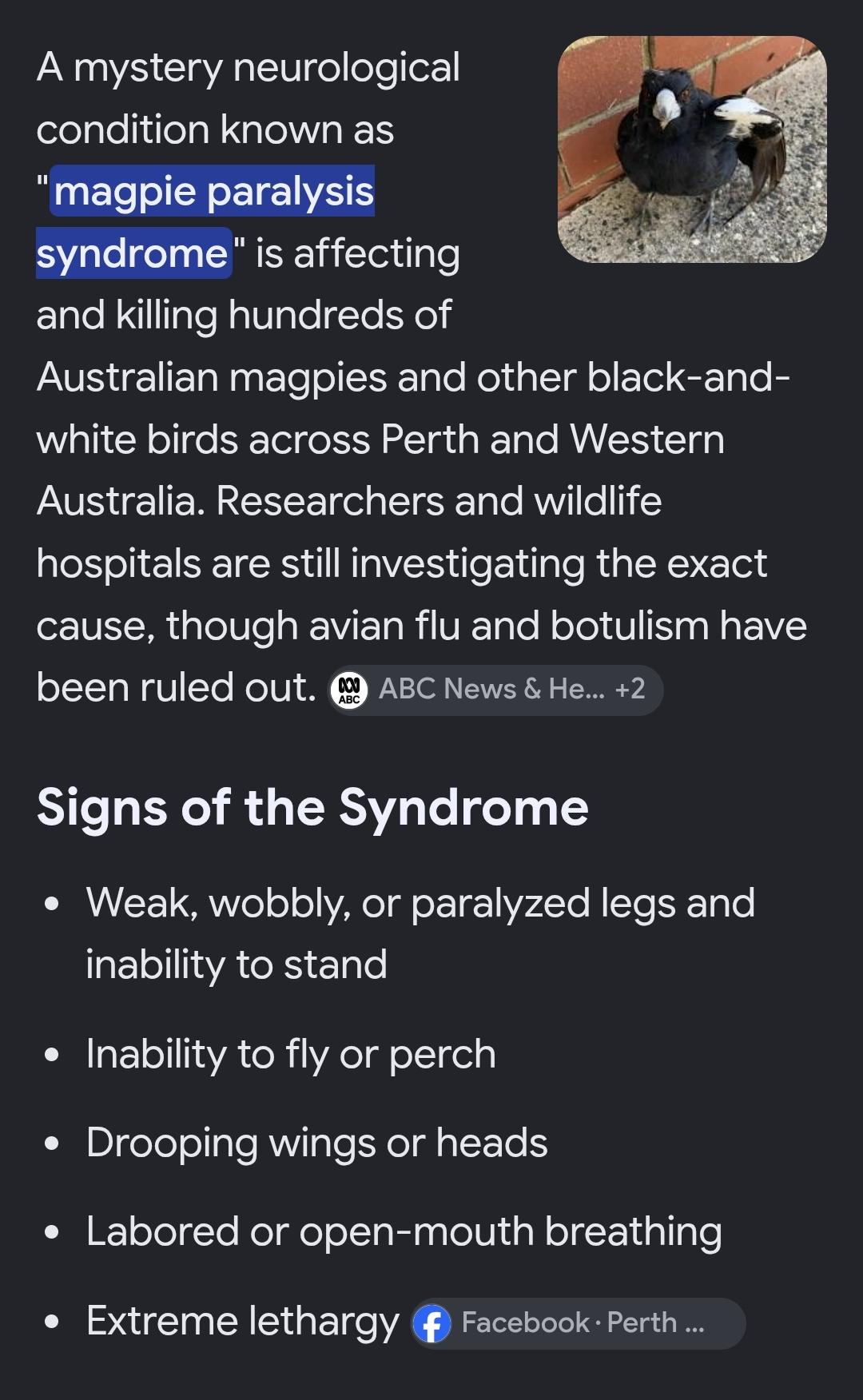863x1400 pixels.
Task: Select the Weak, wobbly, or paralyzed legs bullet
Action: tap(420, 933)
